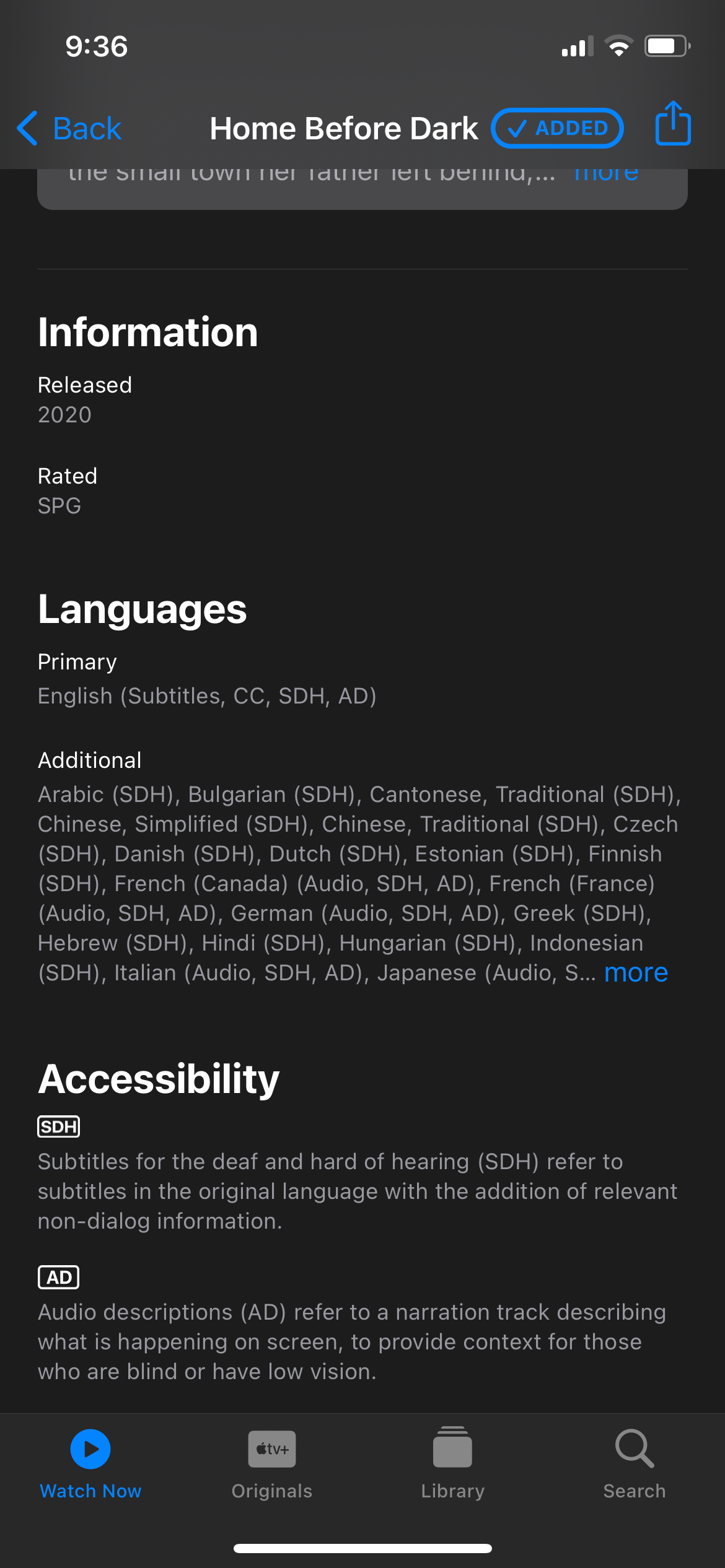Tap the battery status icon
Screen dimensions: 725x1568
667,46
